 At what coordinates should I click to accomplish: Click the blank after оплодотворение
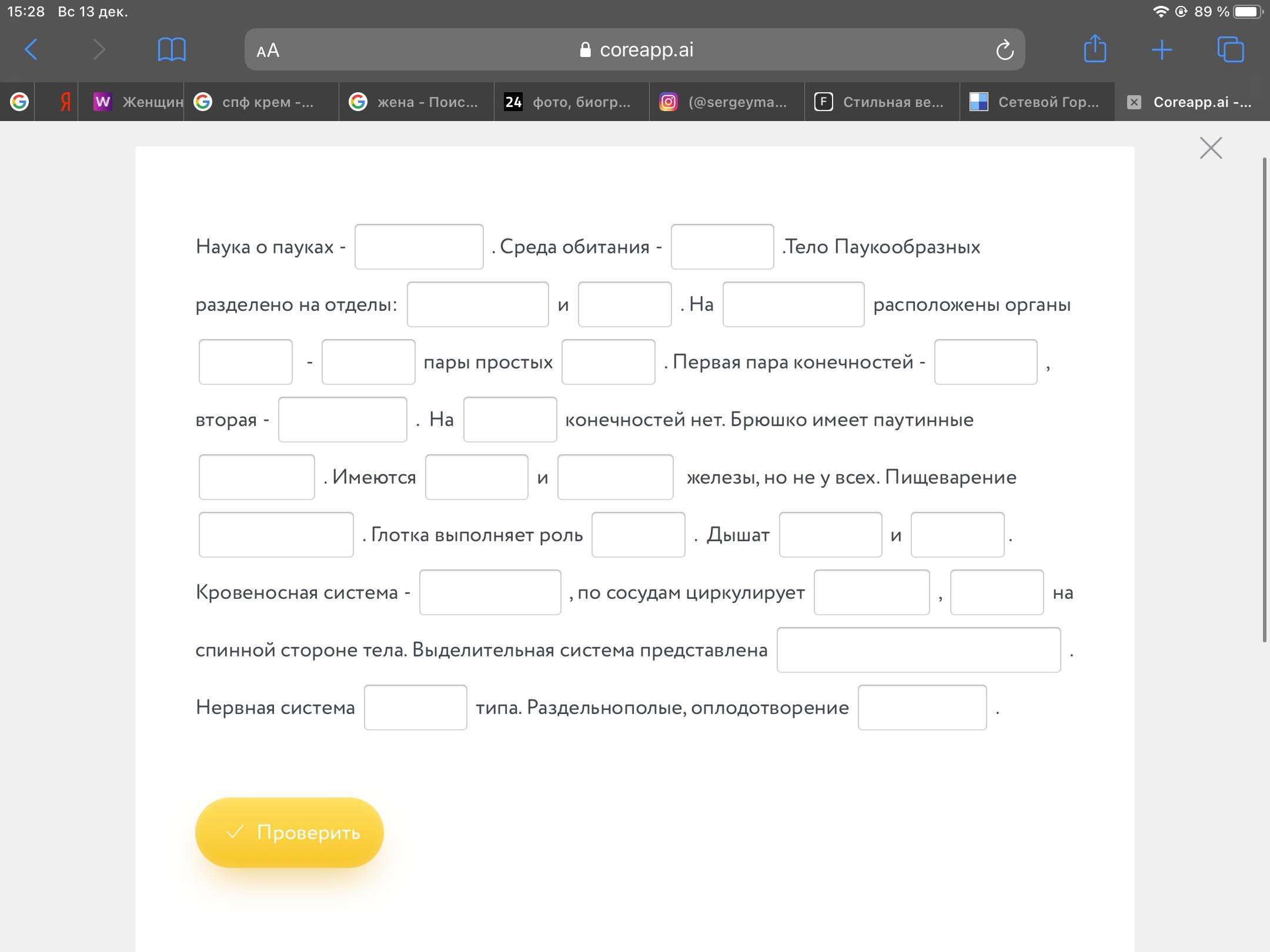click(922, 708)
